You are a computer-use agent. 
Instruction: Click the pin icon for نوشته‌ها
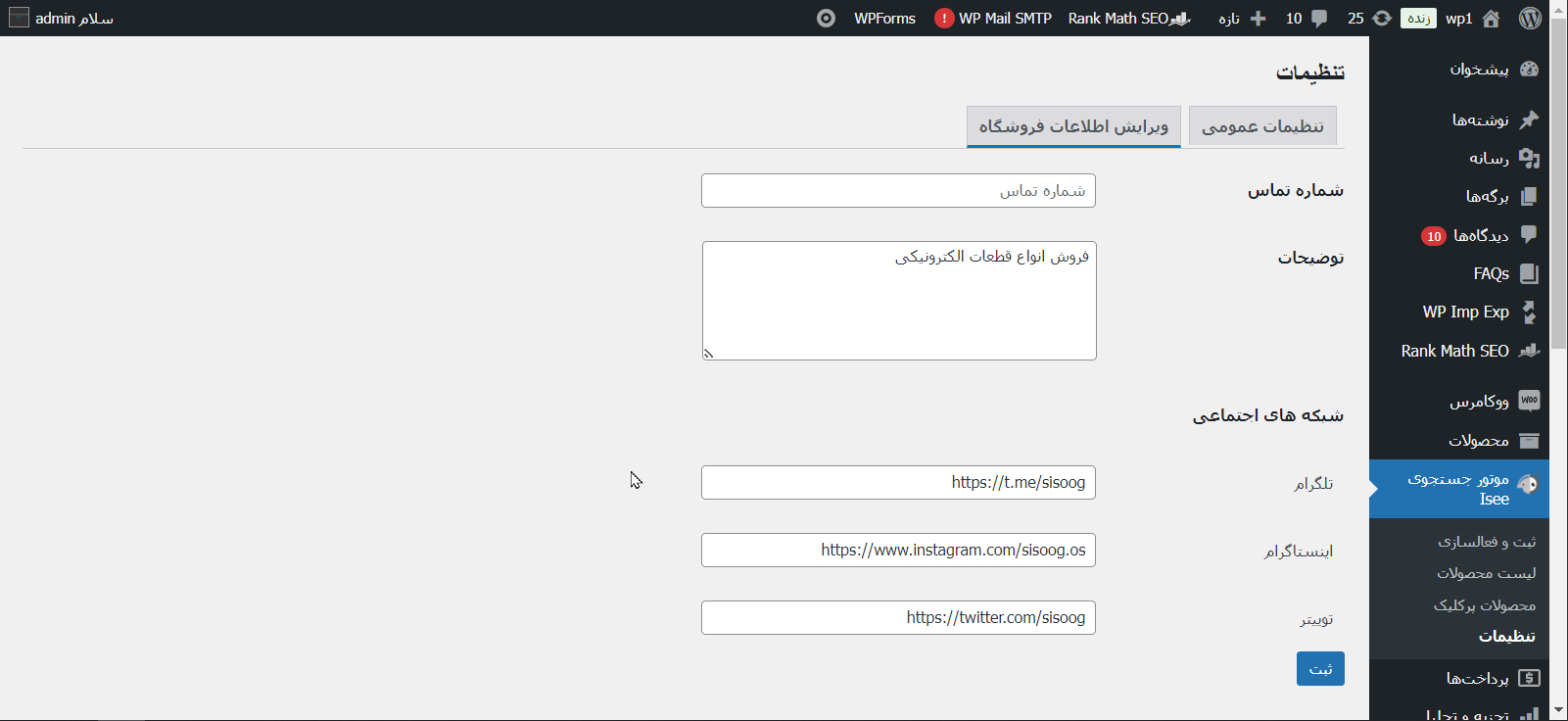(1529, 120)
